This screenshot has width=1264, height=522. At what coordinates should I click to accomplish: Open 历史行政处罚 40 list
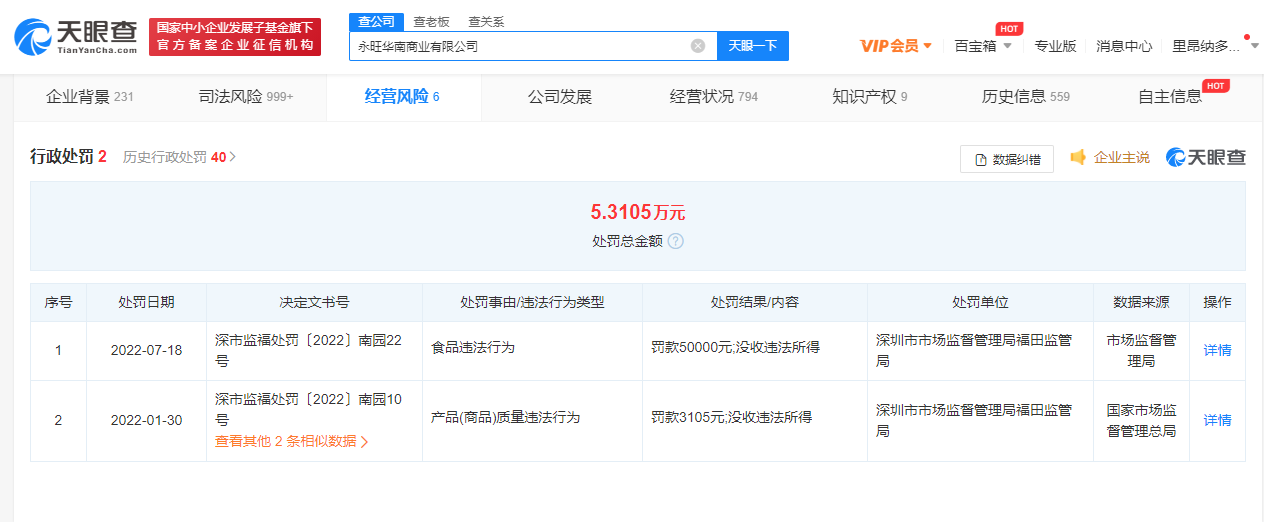point(180,157)
